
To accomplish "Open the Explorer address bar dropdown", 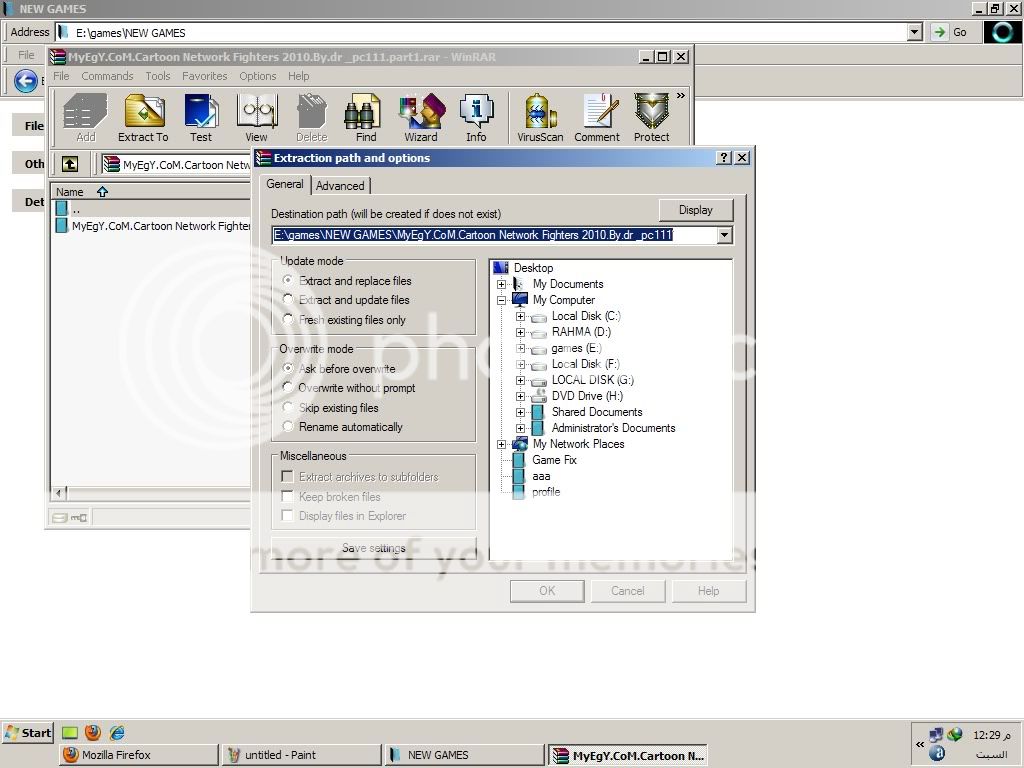I will tap(914, 32).
